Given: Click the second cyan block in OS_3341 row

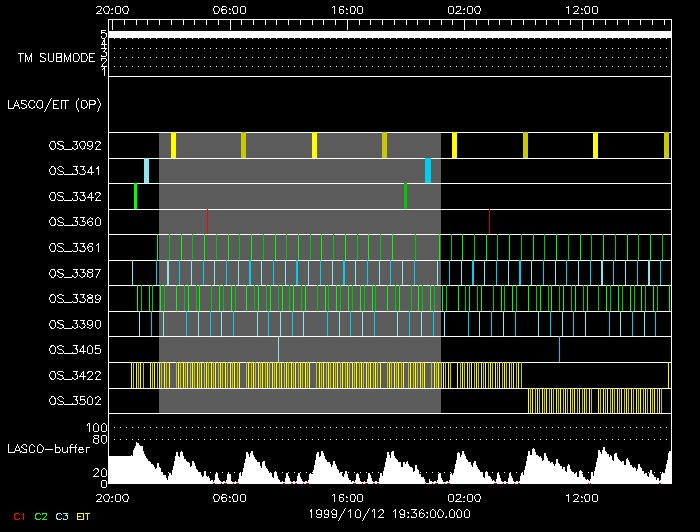Looking at the screenshot, I should coord(428,171).
